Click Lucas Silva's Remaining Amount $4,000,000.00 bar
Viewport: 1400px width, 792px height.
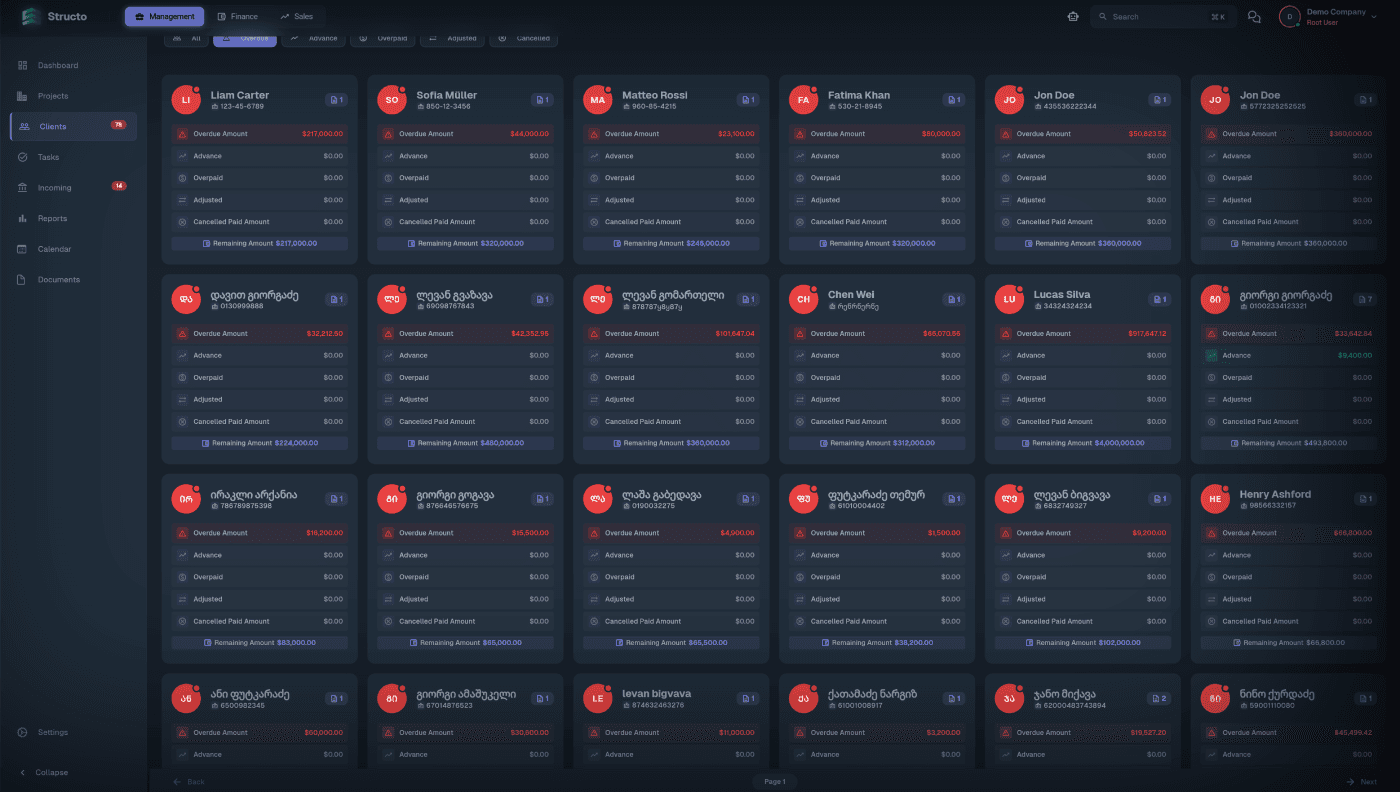click(x=1083, y=443)
